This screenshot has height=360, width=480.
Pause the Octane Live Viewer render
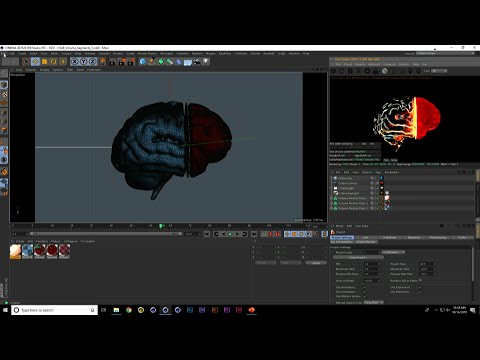pos(350,71)
